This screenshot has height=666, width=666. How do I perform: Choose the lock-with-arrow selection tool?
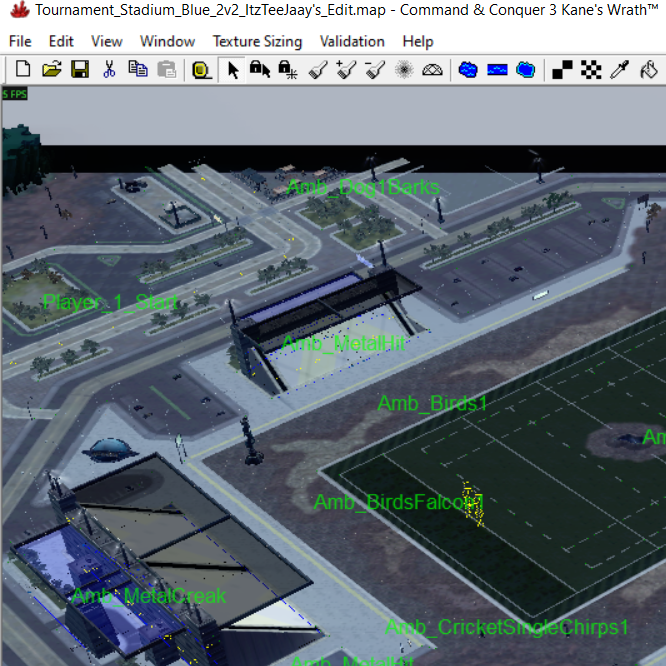tap(260, 69)
